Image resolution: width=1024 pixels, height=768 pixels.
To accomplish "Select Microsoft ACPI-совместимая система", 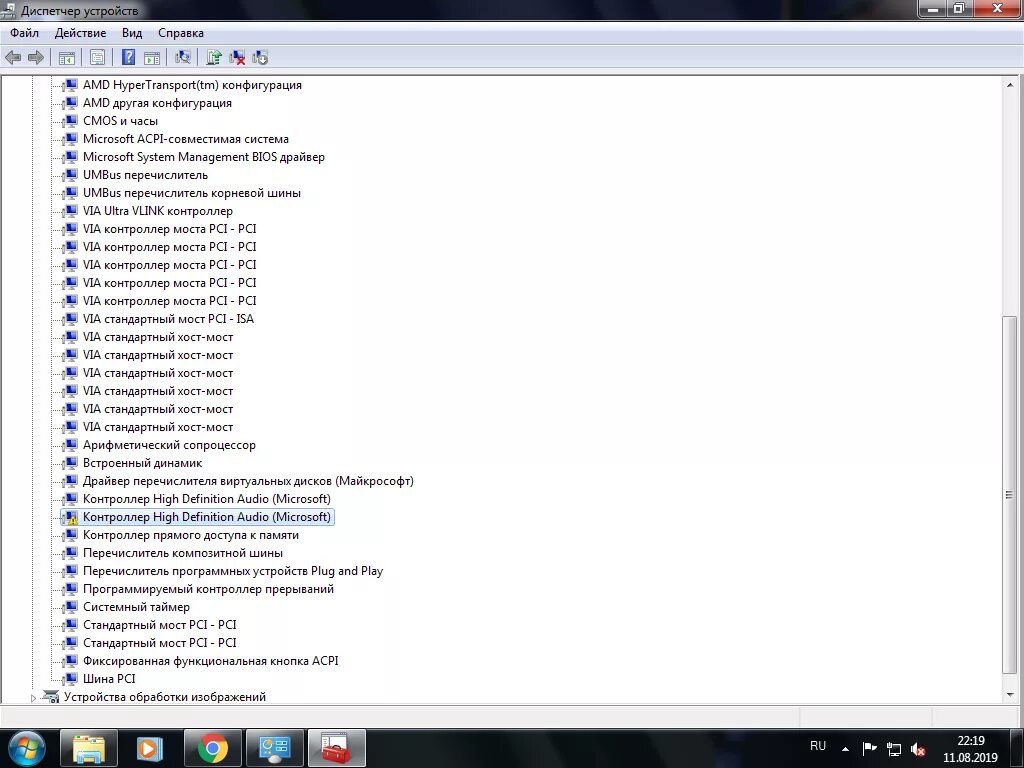I will pyautogui.click(x=185, y=139).
